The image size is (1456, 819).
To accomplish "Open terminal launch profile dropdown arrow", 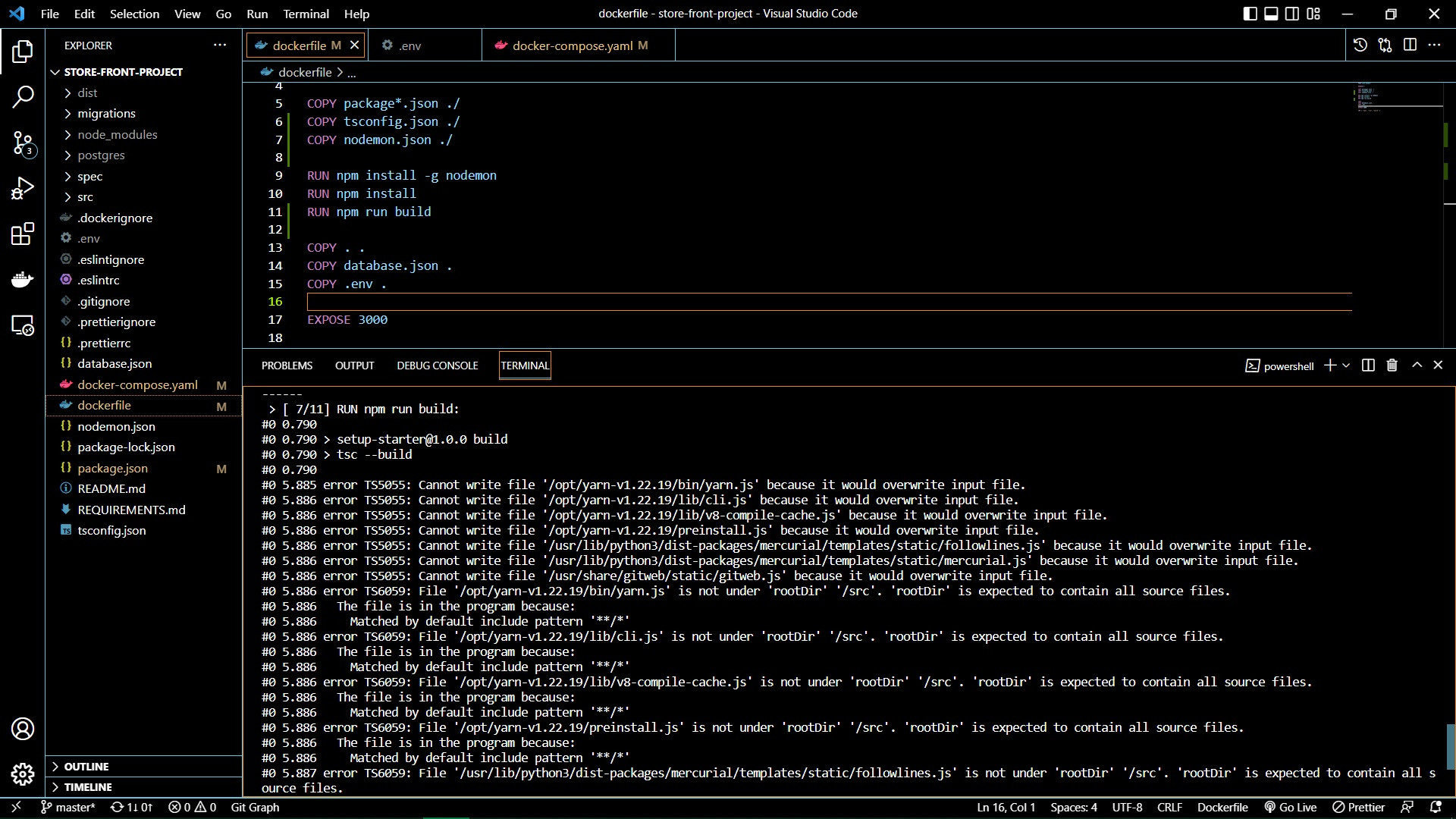I will pyautogui.click(x=1346, y=366).
